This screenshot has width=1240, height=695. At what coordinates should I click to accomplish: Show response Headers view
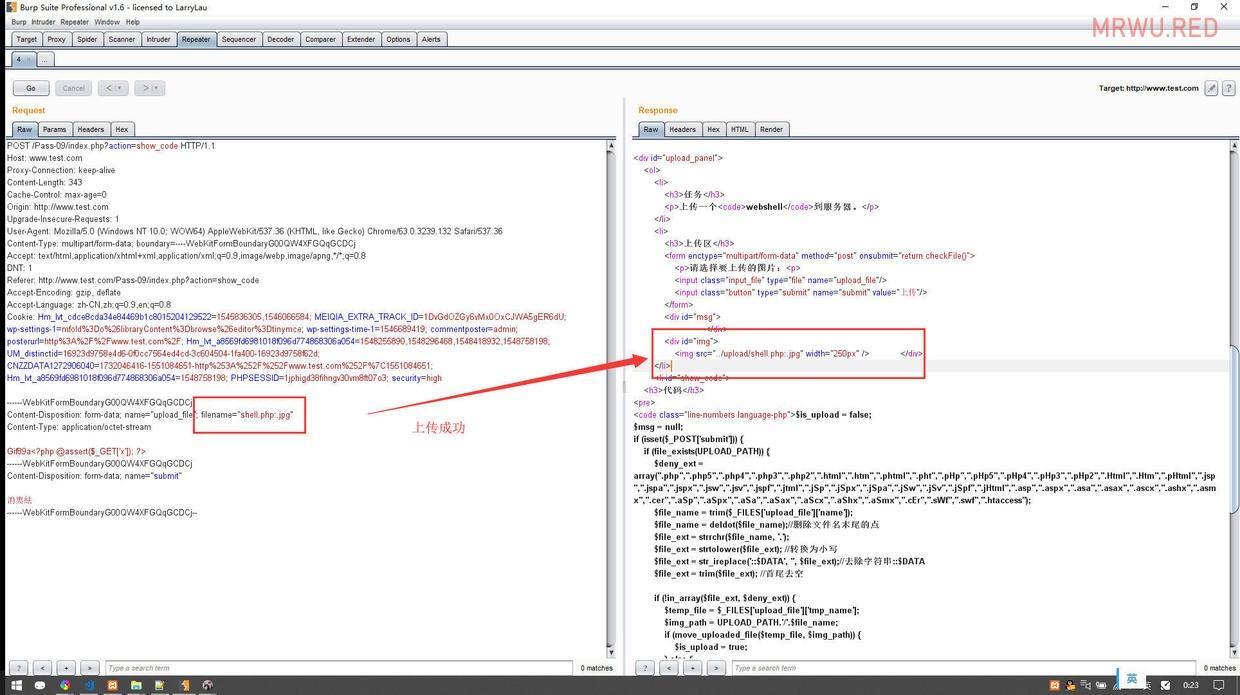[682, 129]
